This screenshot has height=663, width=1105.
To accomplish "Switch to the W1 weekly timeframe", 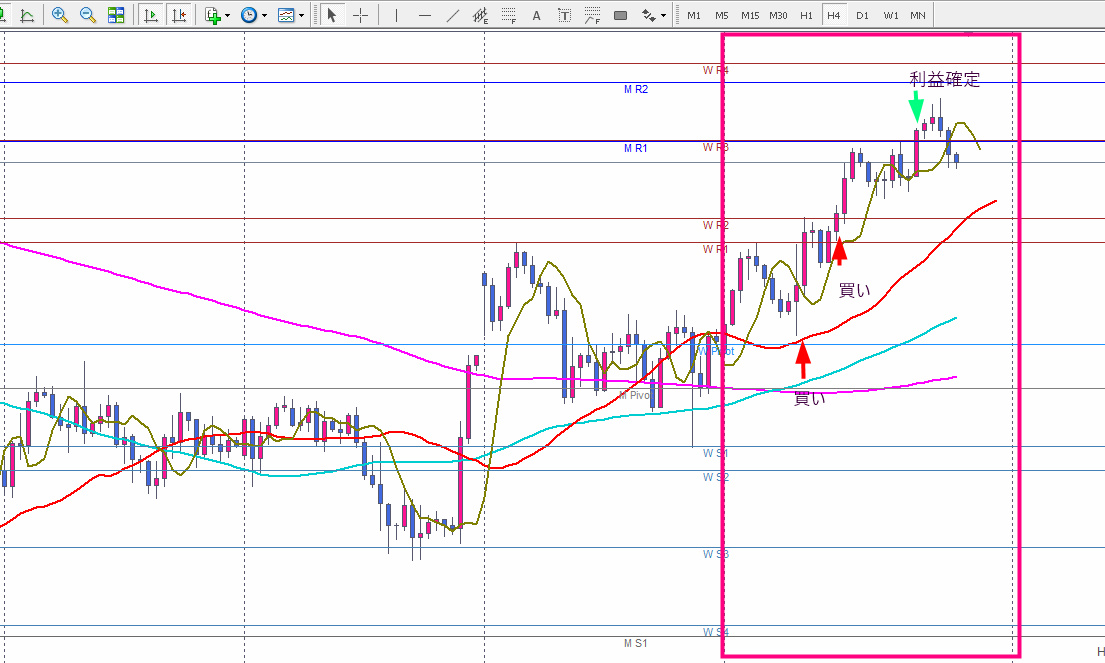I will pyautogui.click(x=891, y=15).
